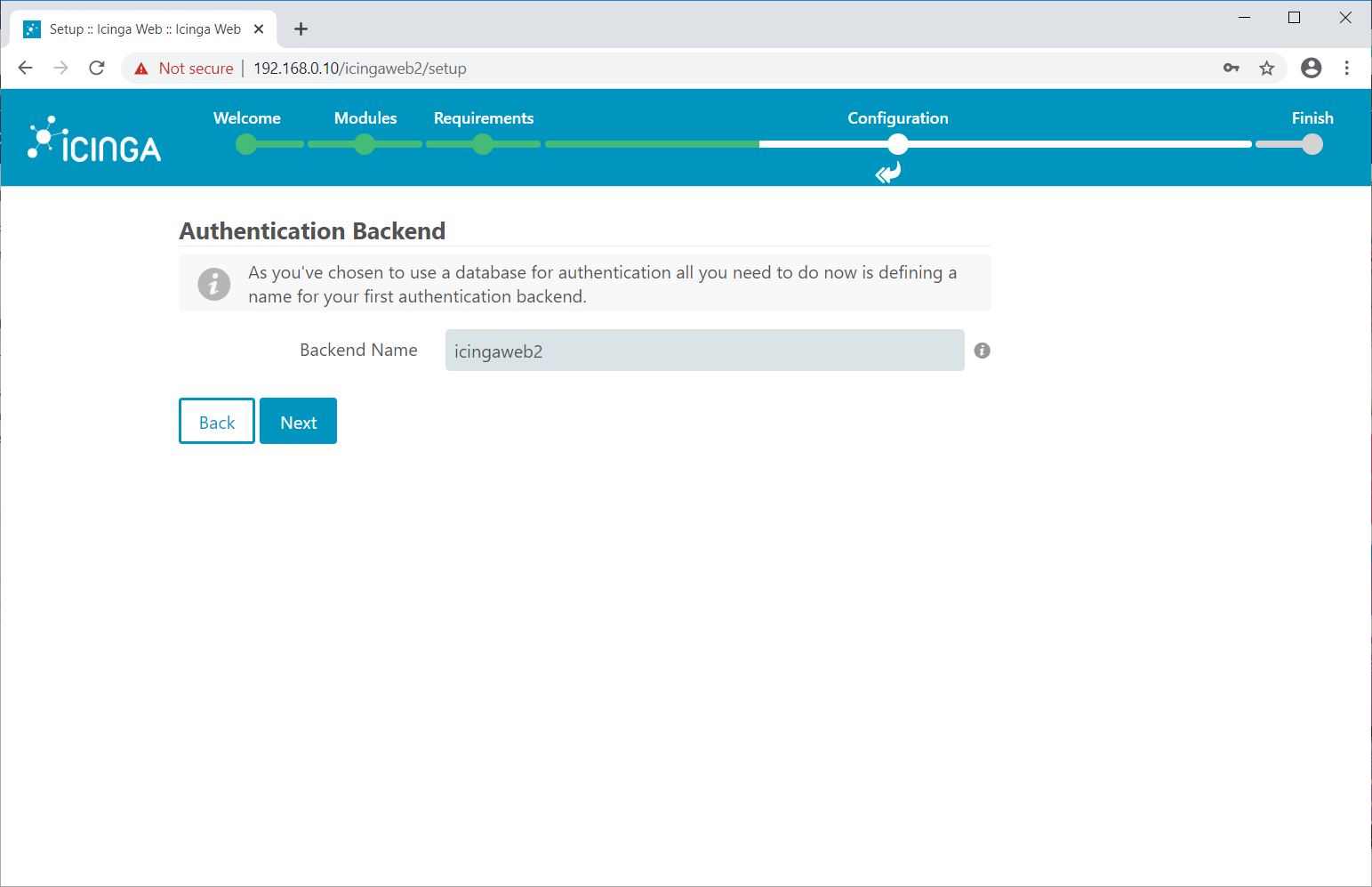Image resolution: width=1372 pixels, height=887 pixels.
Task: Click the Authentication Backend heading
Action: click(312, 231)
